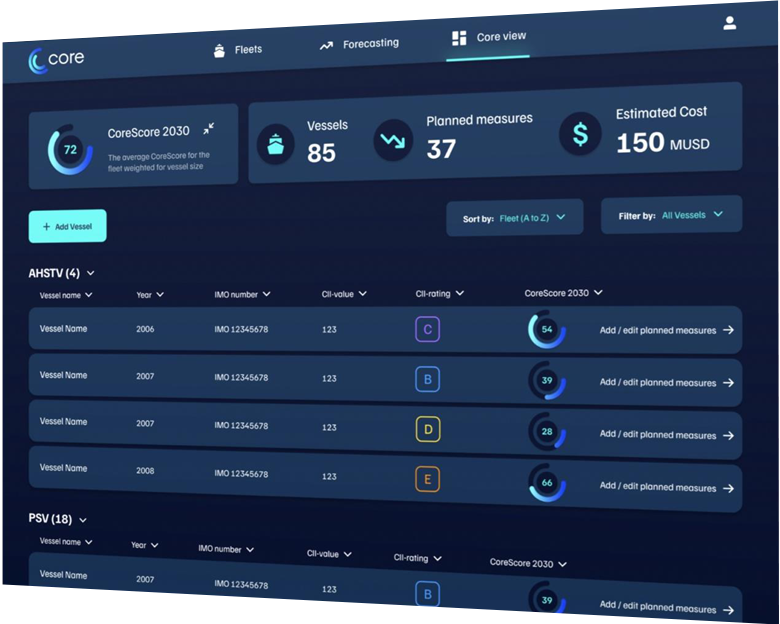780x624 pixels.
Task: Open the Forecasting tab
Action: (x=359, y=44)
